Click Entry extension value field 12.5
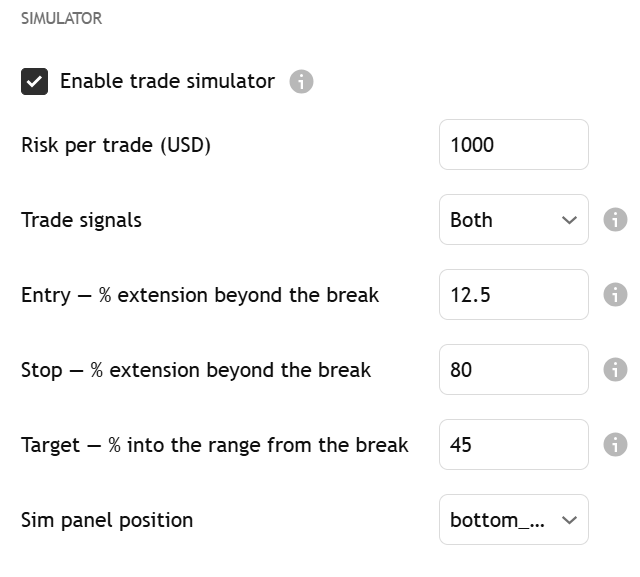This screenshot has width=640, height=577. point(513,295)
